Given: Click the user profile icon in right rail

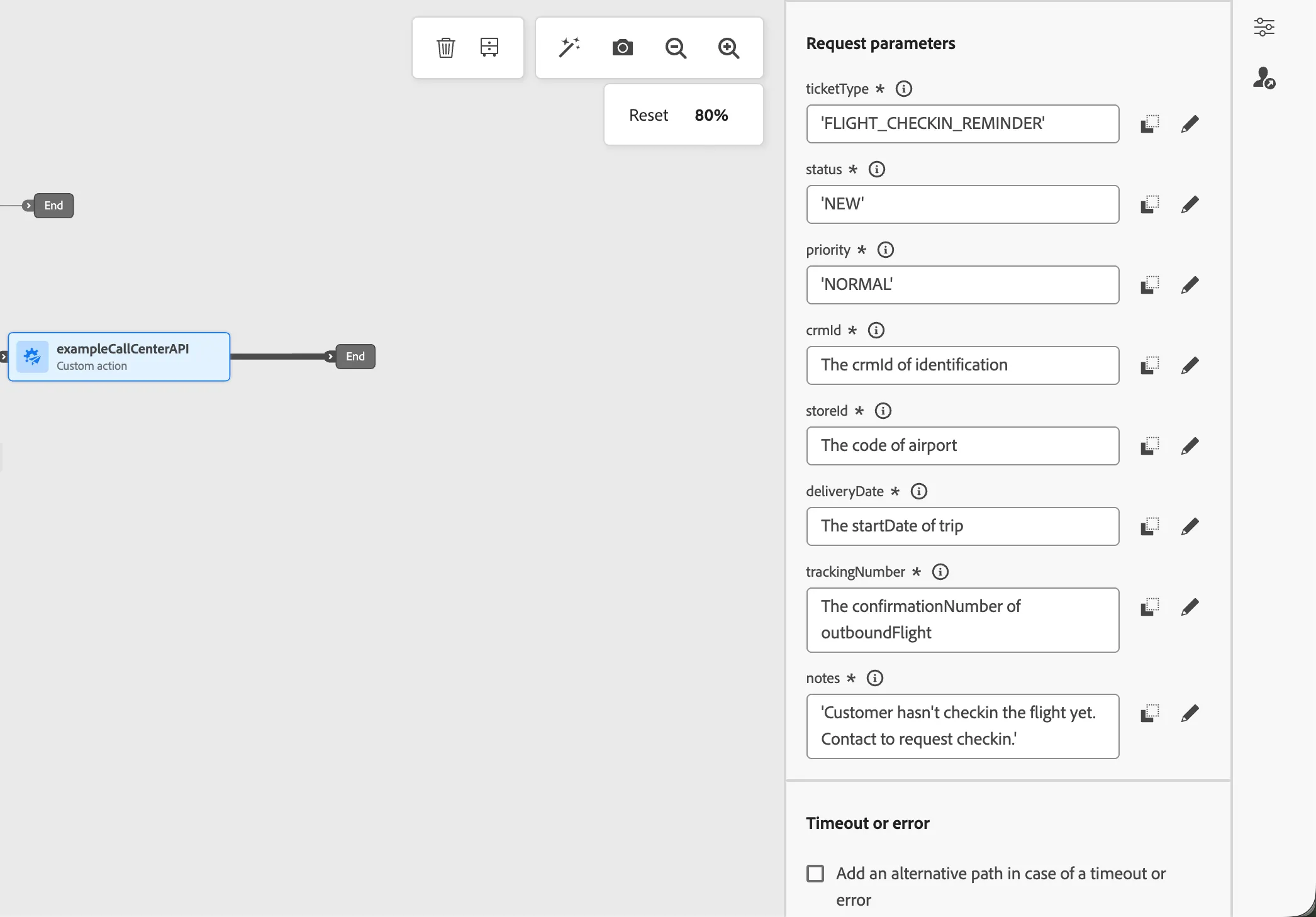Looking at the screenshot, I should (x=1264, y=78).
